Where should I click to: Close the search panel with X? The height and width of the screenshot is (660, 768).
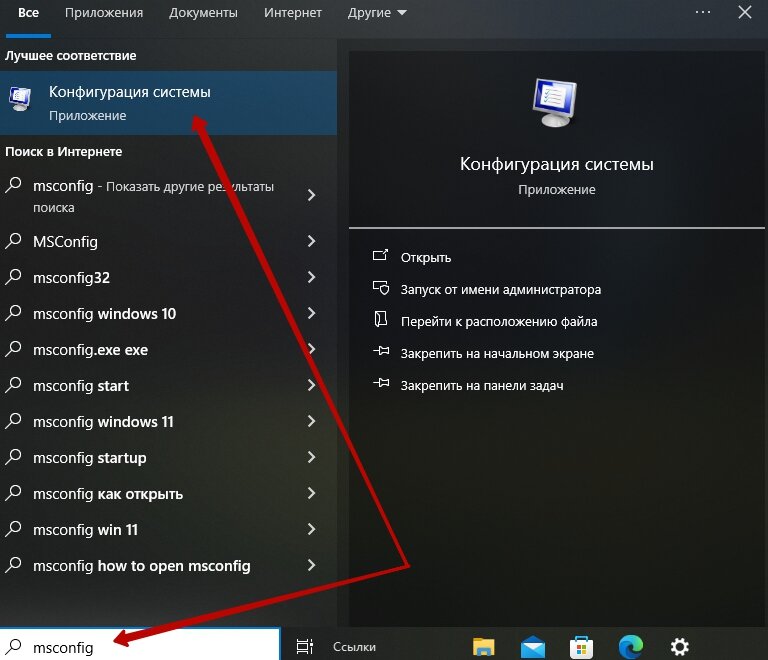(745, 12)
